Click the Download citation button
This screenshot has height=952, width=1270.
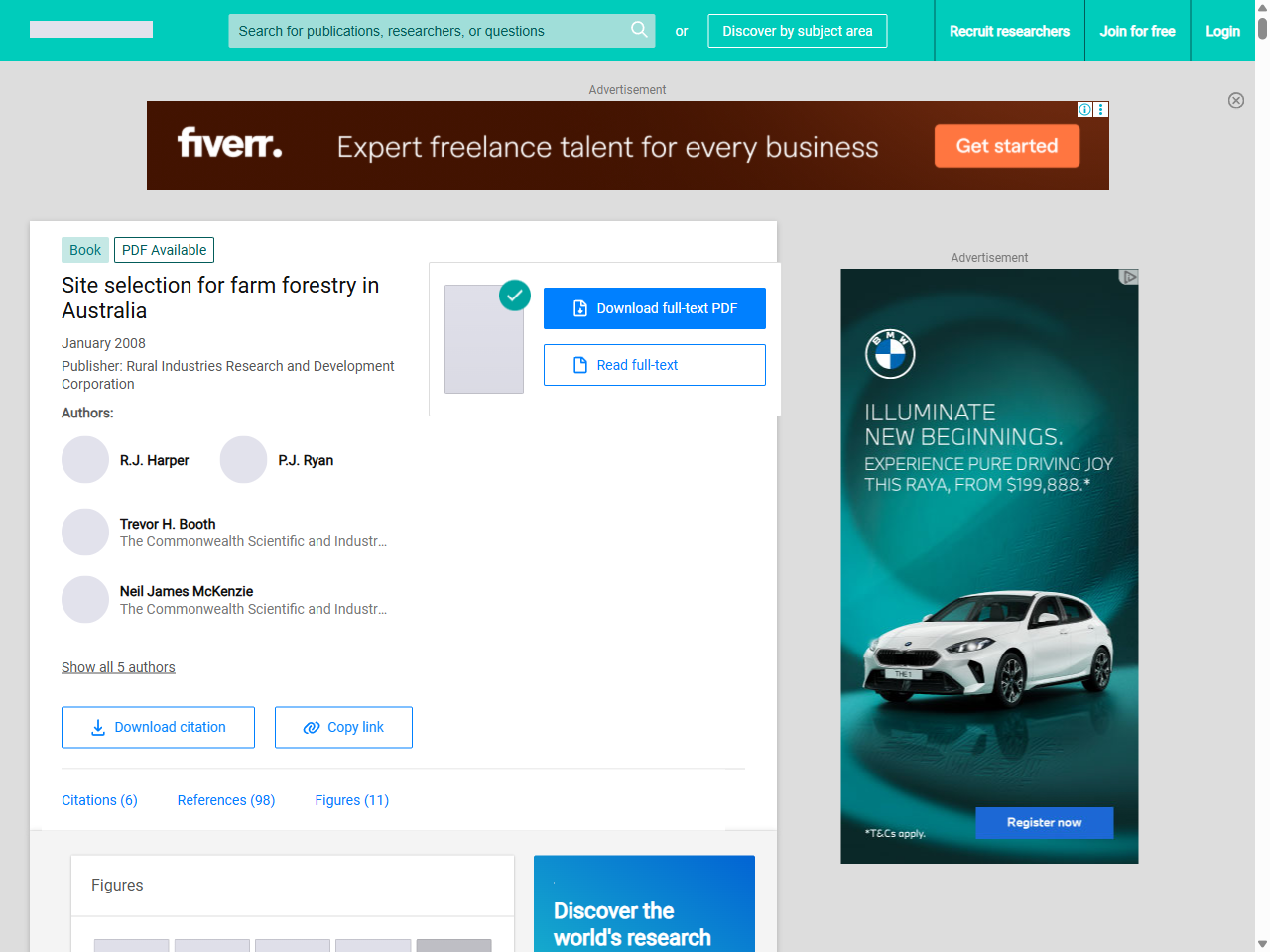(x=158, y=727)
